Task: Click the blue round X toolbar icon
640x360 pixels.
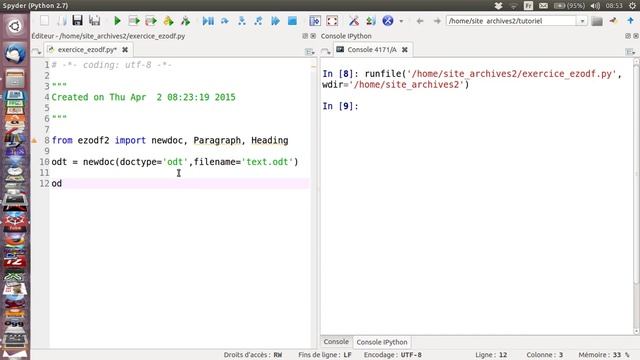Action: click(x=388, y=20)
